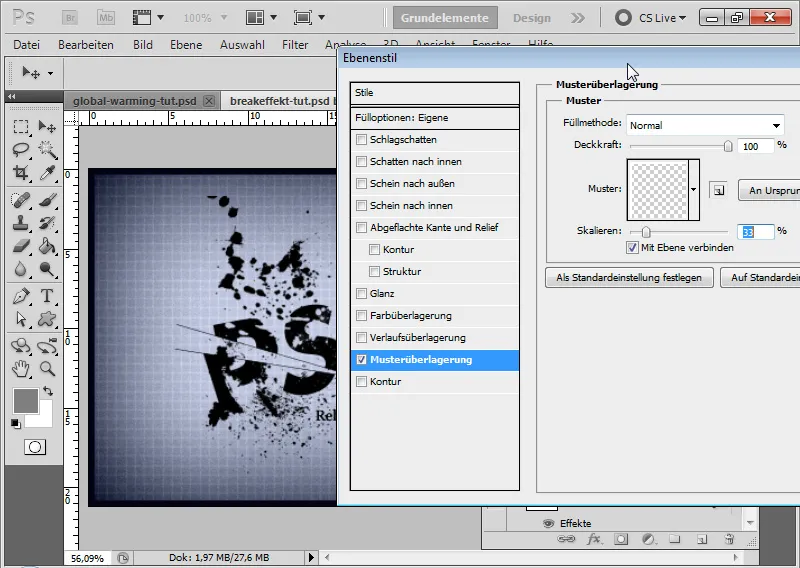Select the Clone Stamp tool

coord(21,223)
